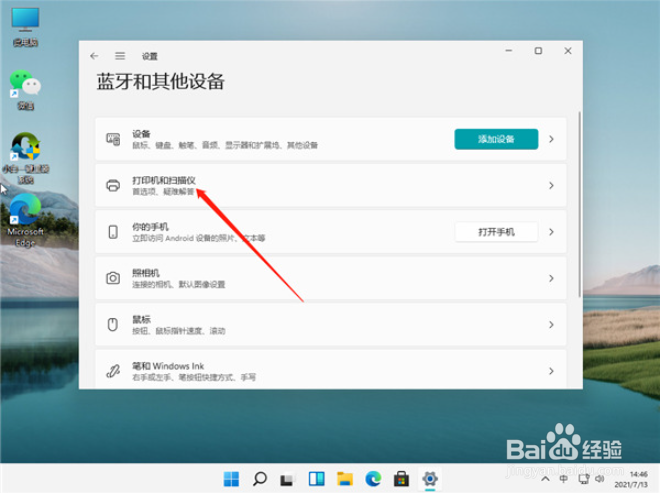The width and height of the screenshot is (660, 493).
Task: Click the mouse icon
Action: [113, 325]
